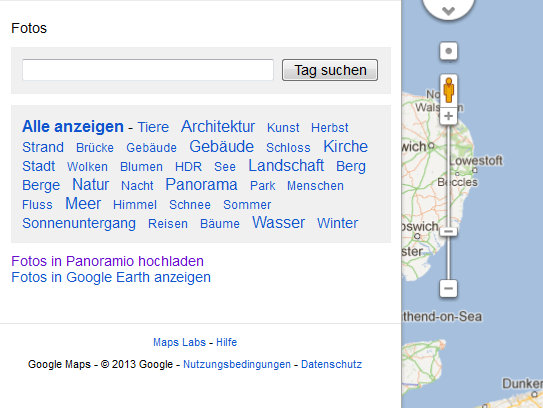Screen dimensions: 543x408
Task: Show photos tagged Menschen
Action: click(315, 186)
